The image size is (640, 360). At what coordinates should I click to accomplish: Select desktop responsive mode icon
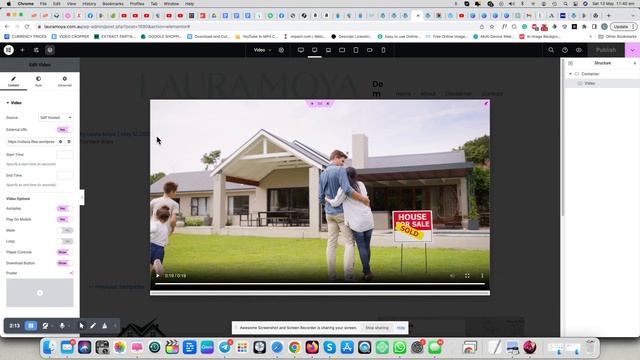point(315,50)
